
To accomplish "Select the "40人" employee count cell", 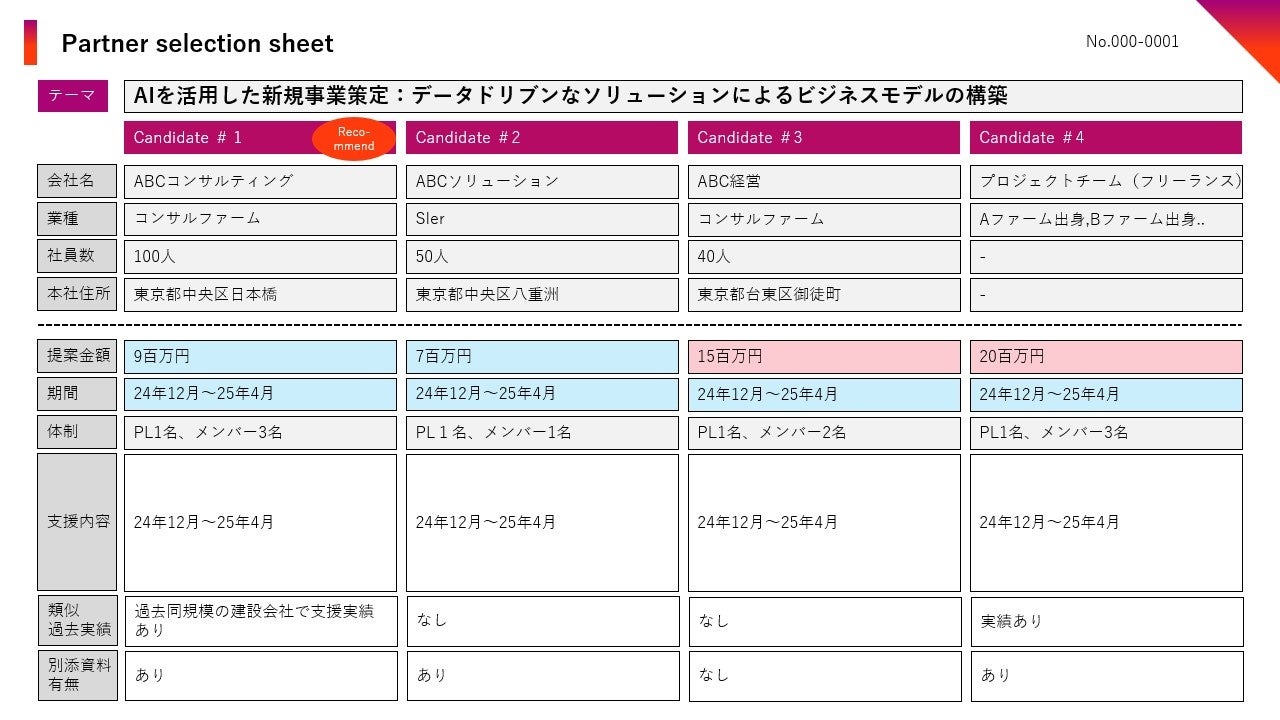I will click(x=824, y=257).
